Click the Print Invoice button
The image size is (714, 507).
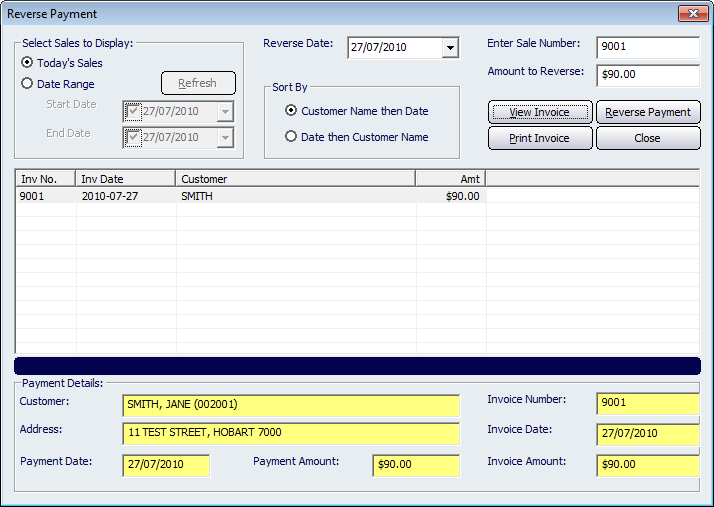point(540,138)
